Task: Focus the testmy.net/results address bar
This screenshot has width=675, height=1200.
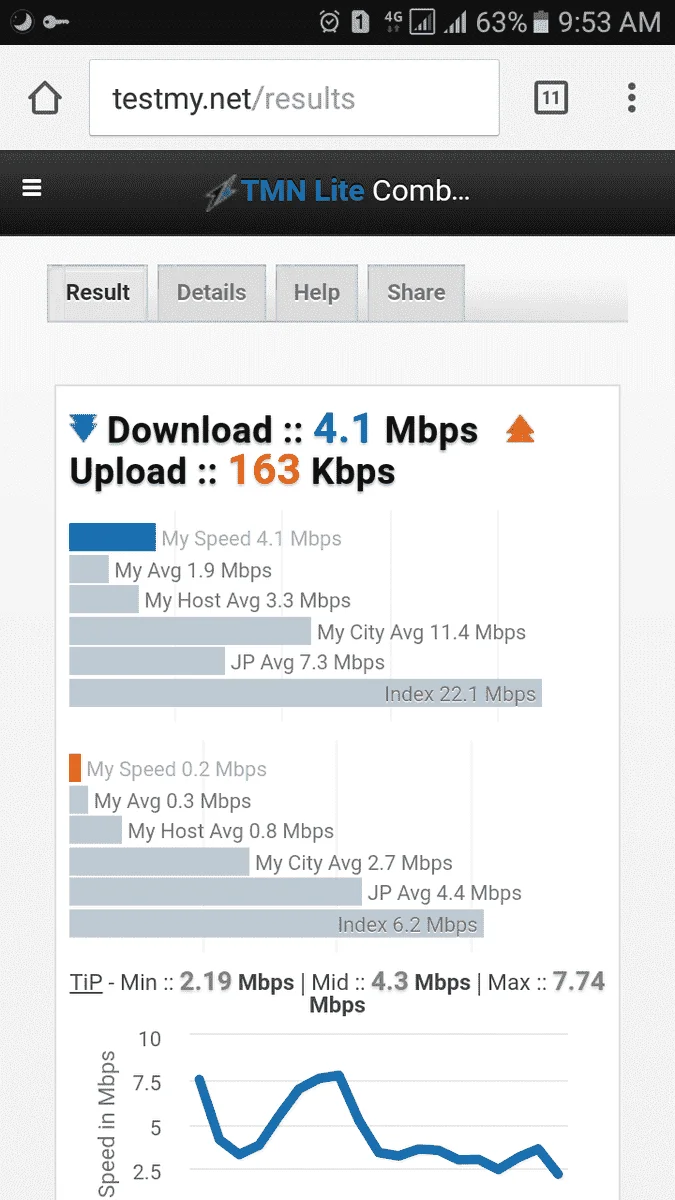Action: tap(294, 98)
